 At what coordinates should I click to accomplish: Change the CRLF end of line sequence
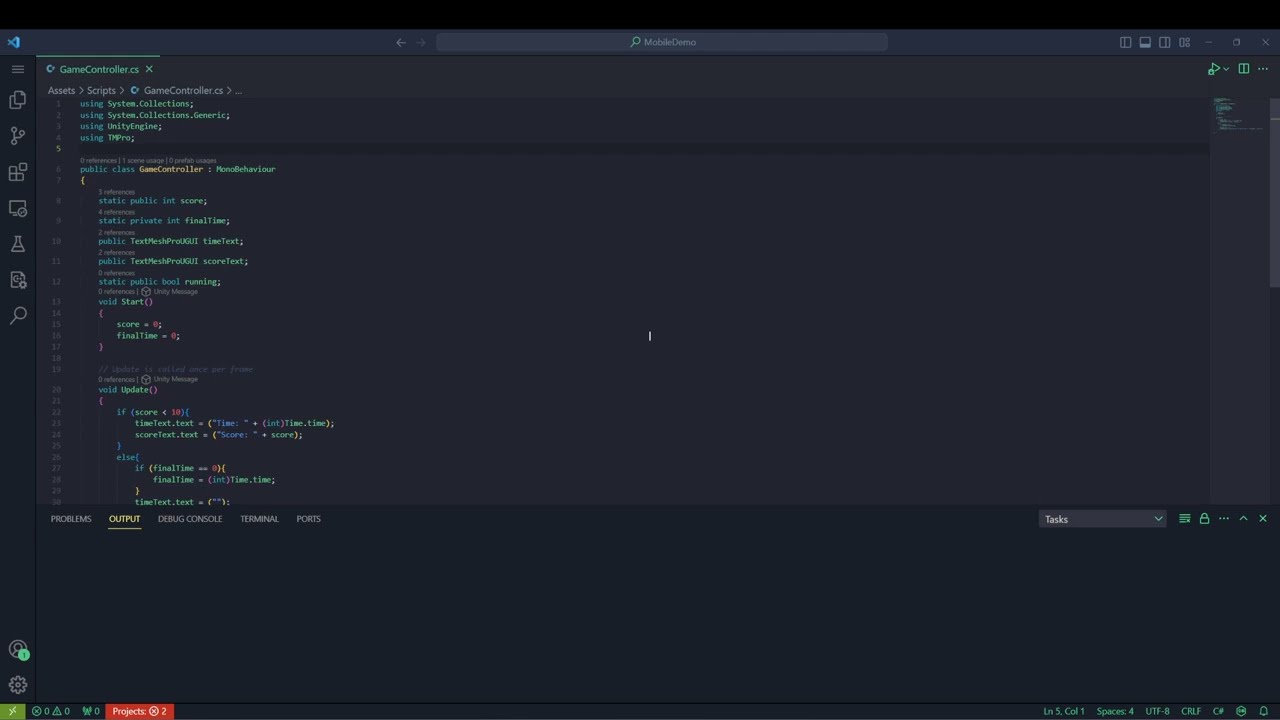click(1191, 711)
